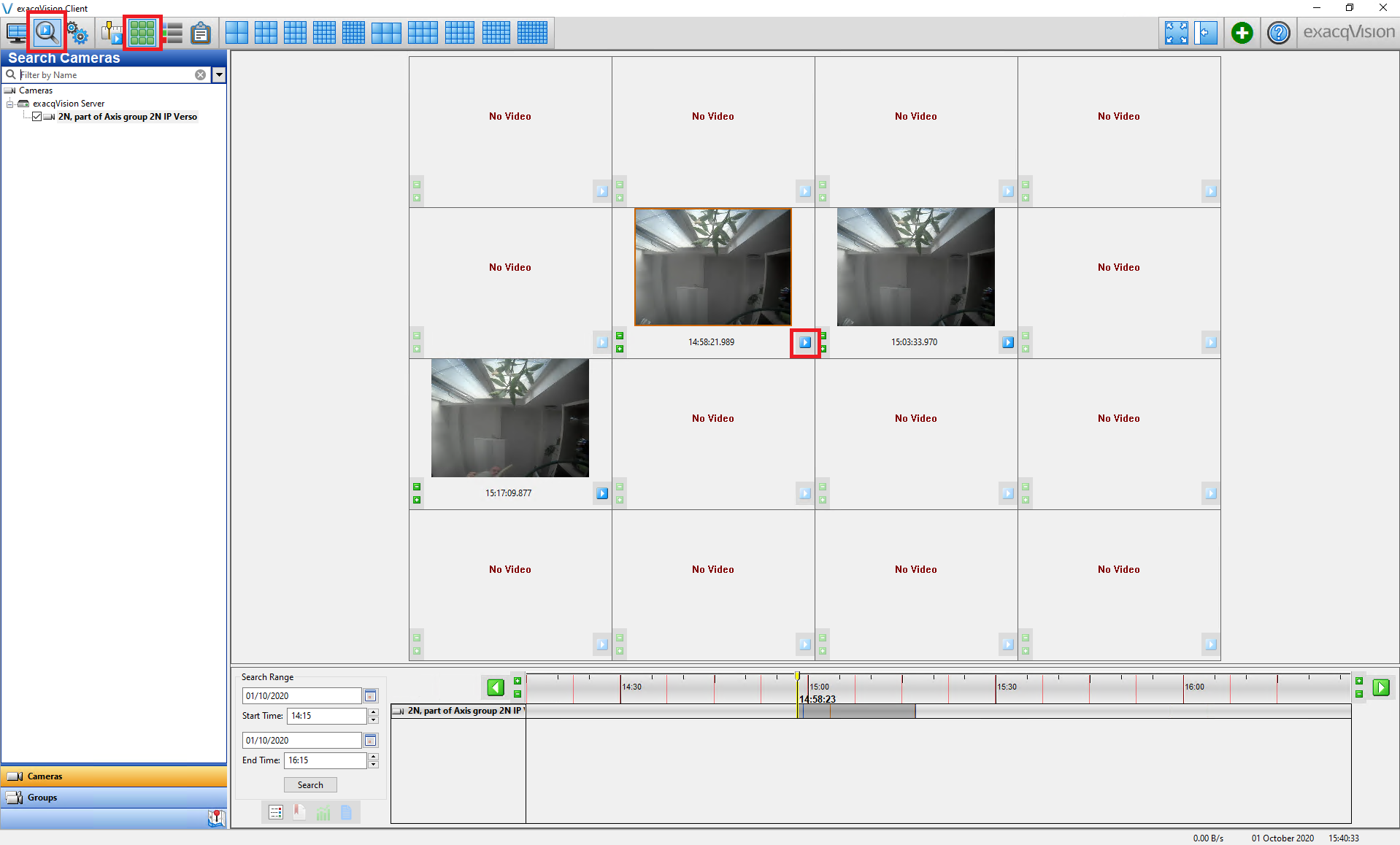1400x845 pixels.
Task: Toggle checkbox for 2N Axis group camera
Action: pos(37,117)
